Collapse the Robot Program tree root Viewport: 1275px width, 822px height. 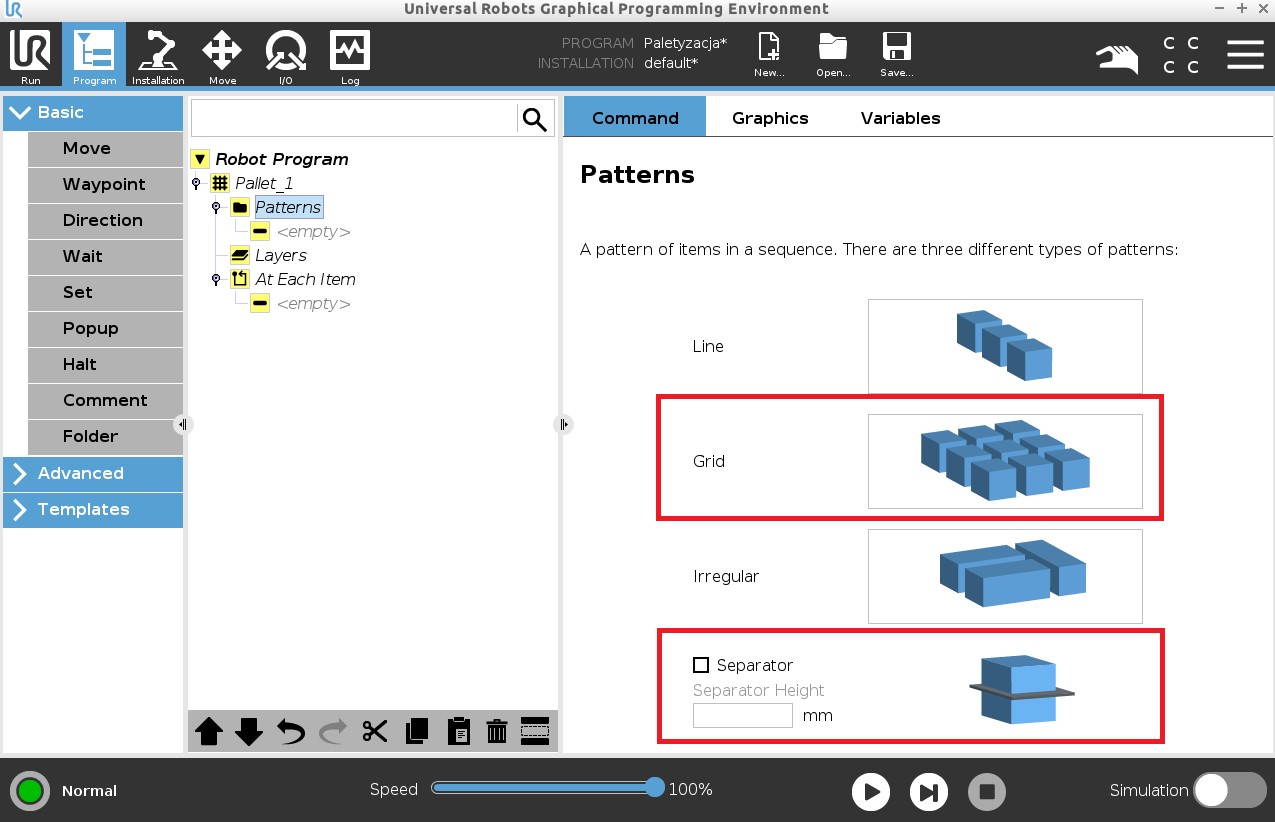[x=200, y=159]
